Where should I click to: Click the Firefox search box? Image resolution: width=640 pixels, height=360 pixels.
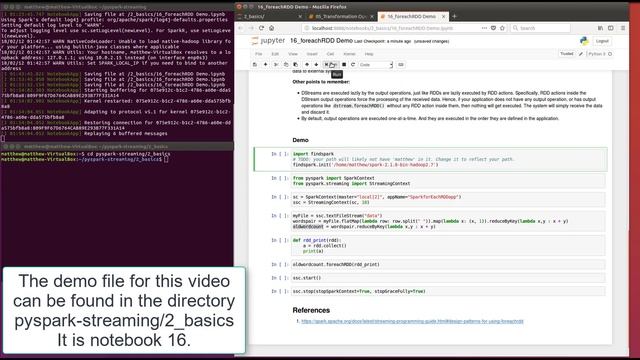(x=540, y=28)
